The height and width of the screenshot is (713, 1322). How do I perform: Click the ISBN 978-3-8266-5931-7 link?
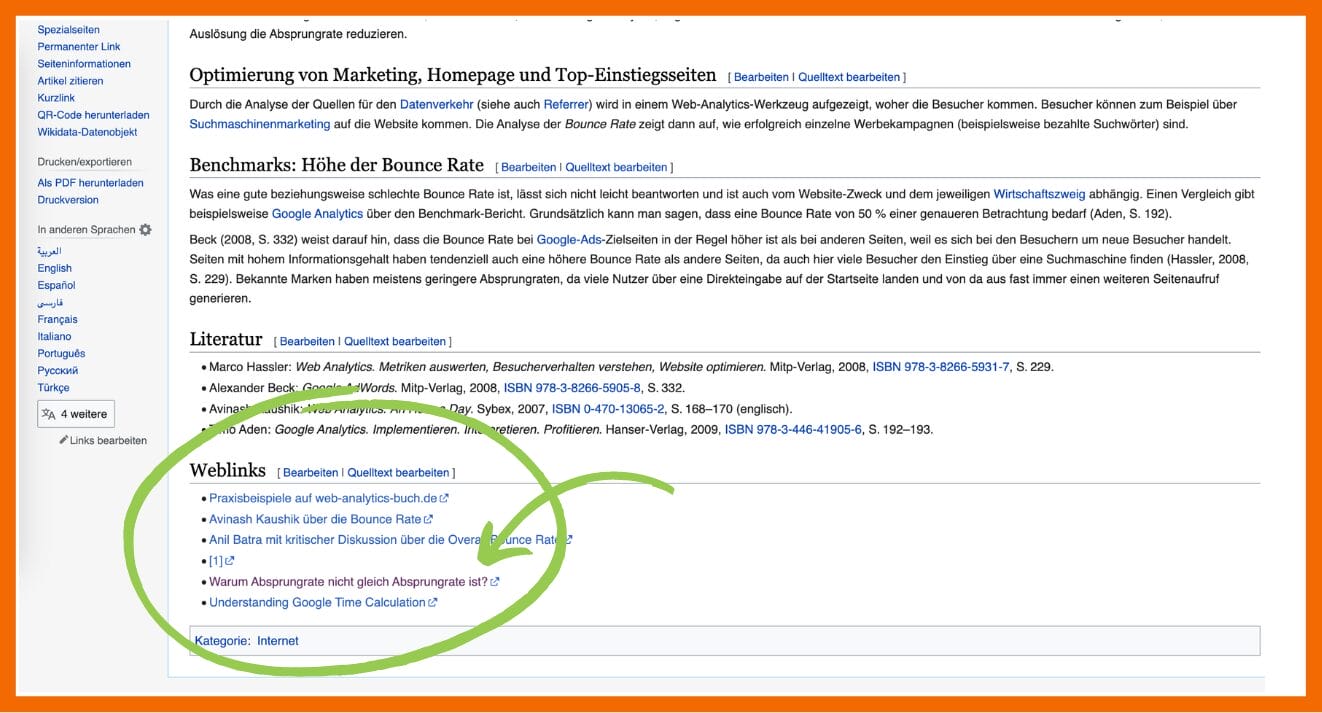[x=941, y=367]
